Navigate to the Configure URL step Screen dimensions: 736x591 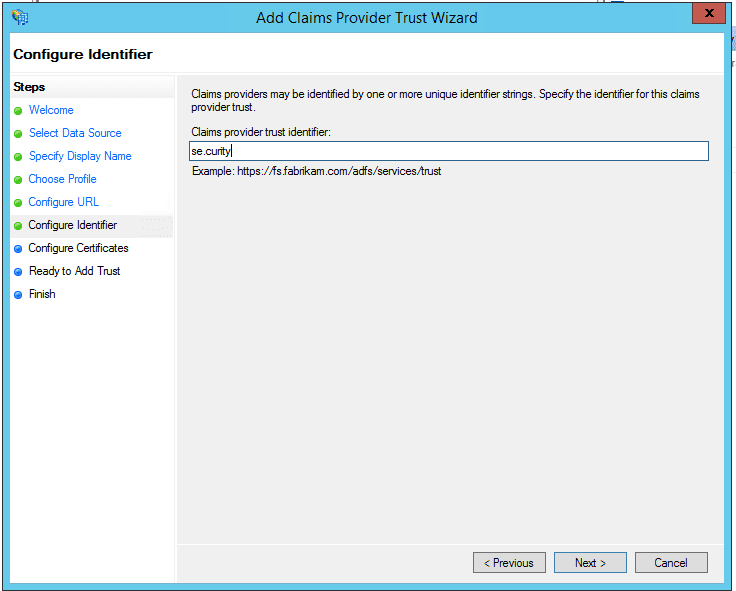63,202
